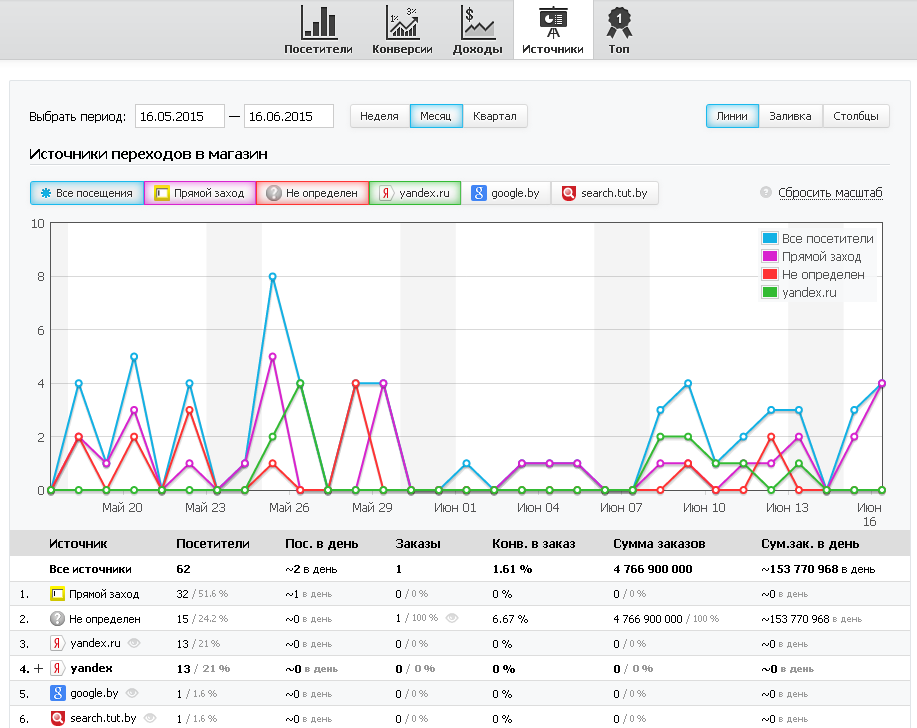Click the Прямой заход row icon
The height and width of the screenshot is (728, 917).
(58, 594)
